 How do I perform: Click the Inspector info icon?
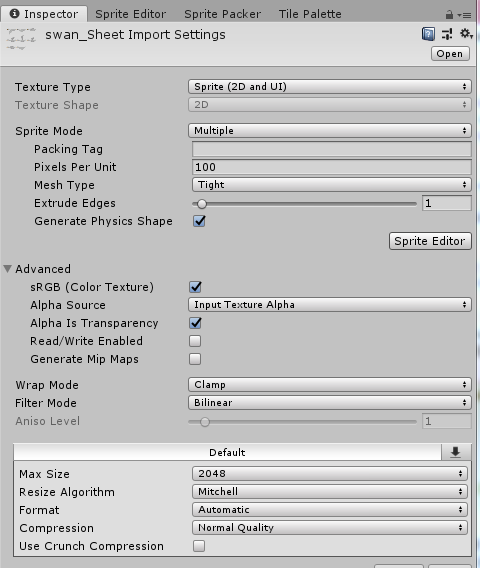[x=14, y=14]
